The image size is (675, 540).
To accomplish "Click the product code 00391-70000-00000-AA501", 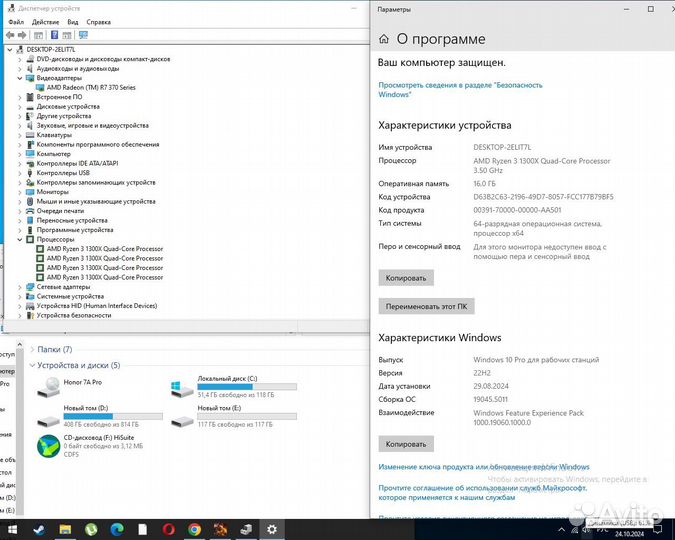I will 517,210.
